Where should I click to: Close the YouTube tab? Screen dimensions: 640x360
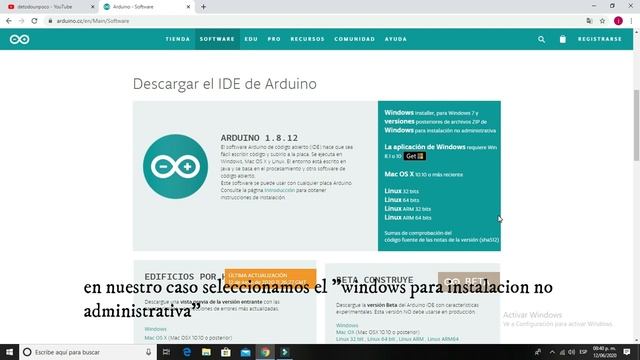pyautogui.click(x=92, y=7)
